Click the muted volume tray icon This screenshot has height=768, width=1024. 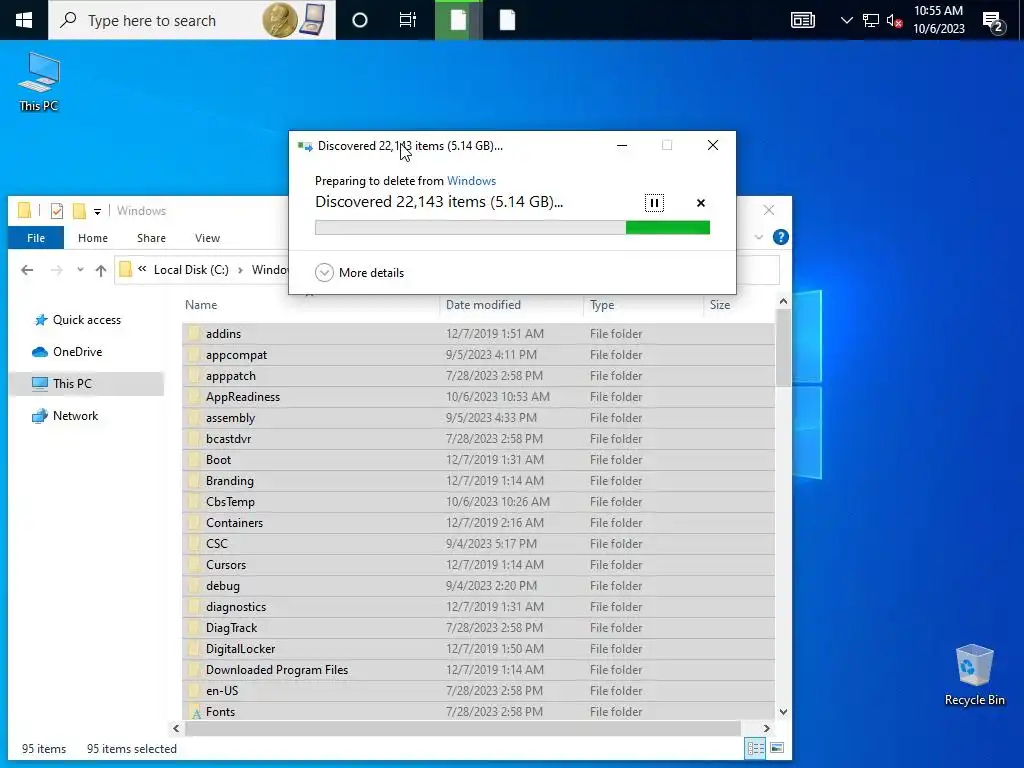(x=894, y=20)
